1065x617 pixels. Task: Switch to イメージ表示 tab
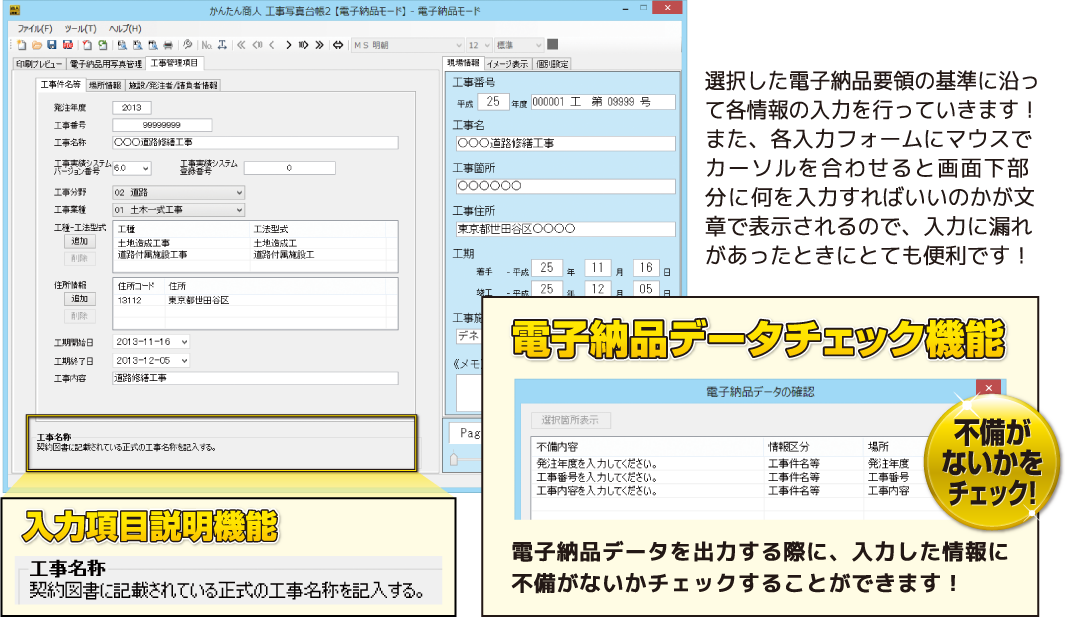pos(507,64)
